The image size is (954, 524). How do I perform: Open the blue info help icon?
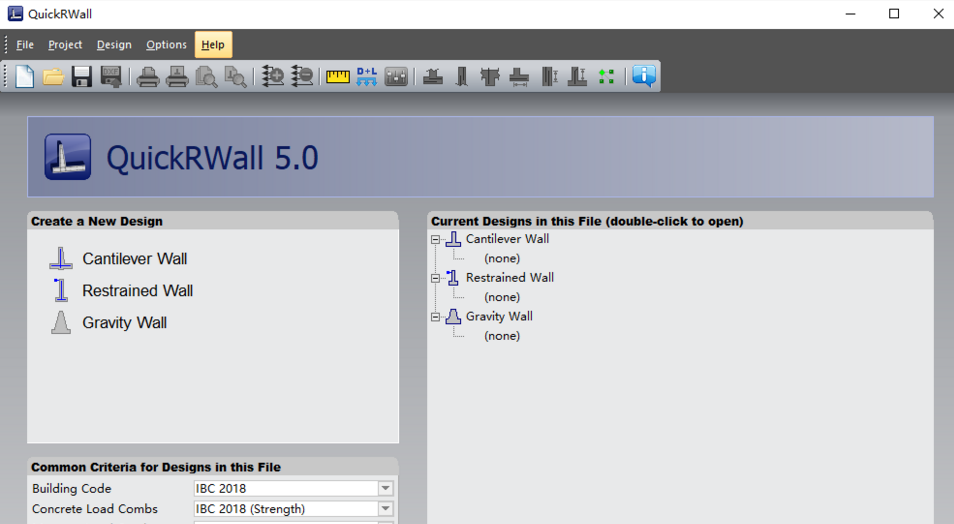pos(644,76)
